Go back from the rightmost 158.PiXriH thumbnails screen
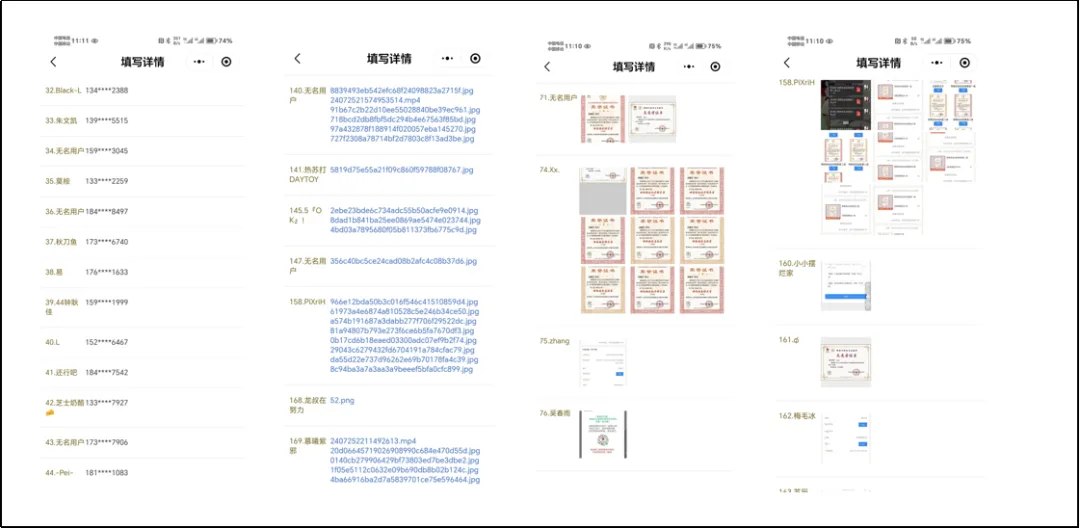The height and width of the screenshot is (528, 1080). [x=791, y=62]
